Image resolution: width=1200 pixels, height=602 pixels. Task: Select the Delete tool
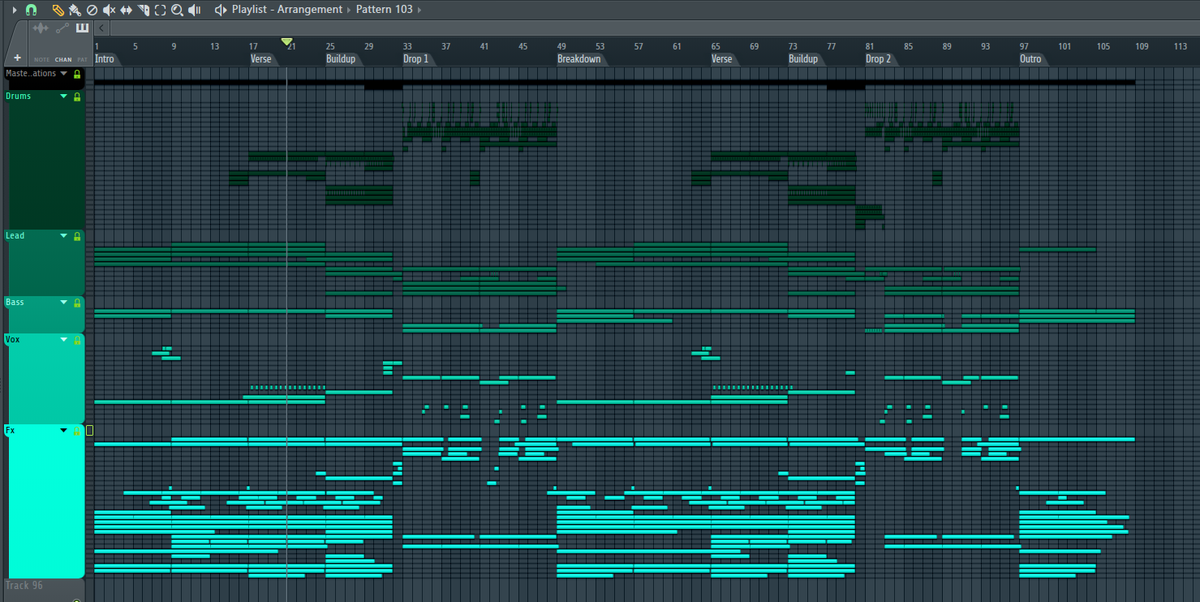(92, 10)
